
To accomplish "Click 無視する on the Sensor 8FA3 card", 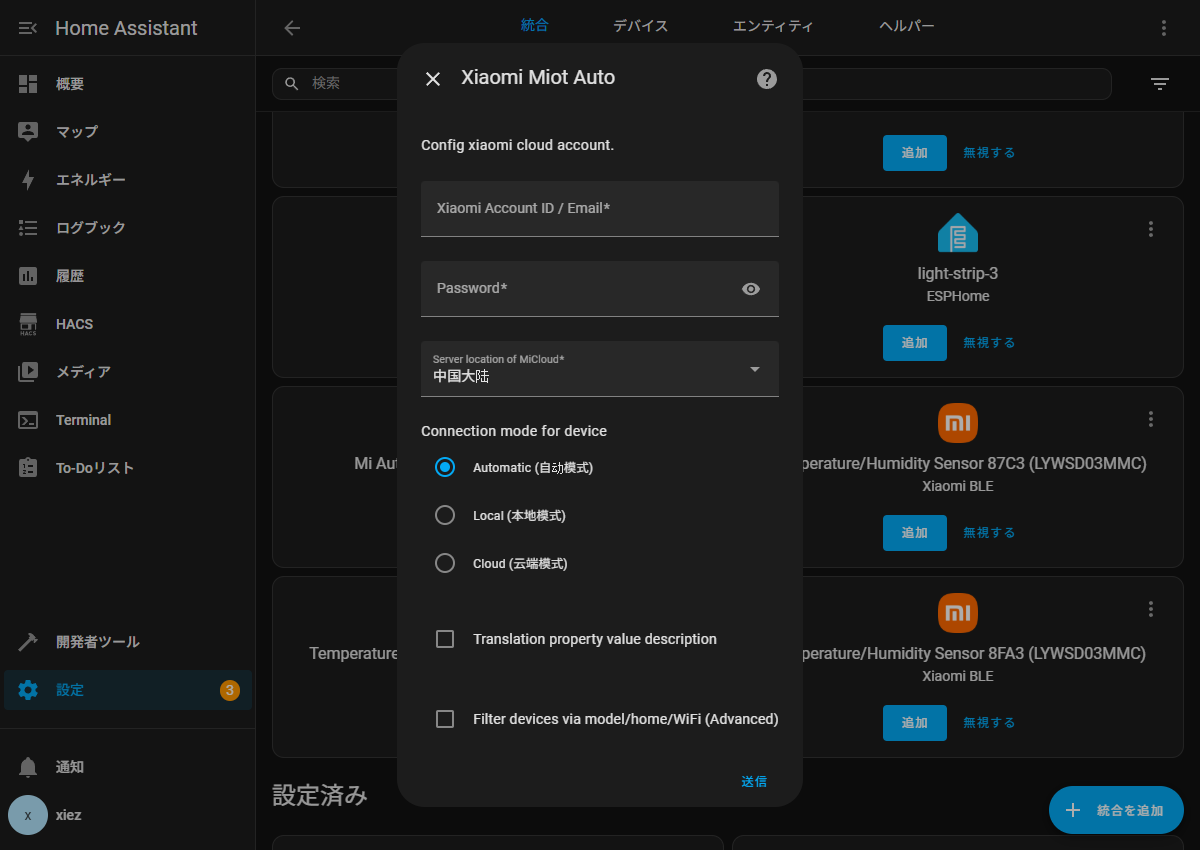I will click(x=989, y=723).
